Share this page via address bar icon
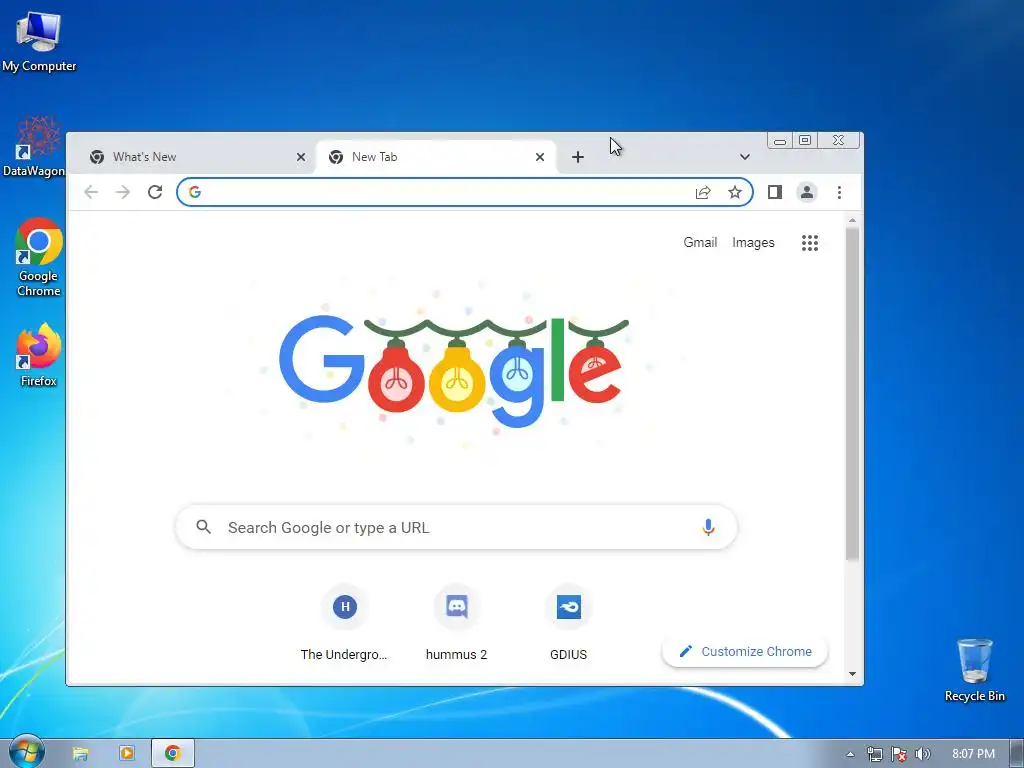Viewport: 1024px width, 768px height. coord(703,192)
